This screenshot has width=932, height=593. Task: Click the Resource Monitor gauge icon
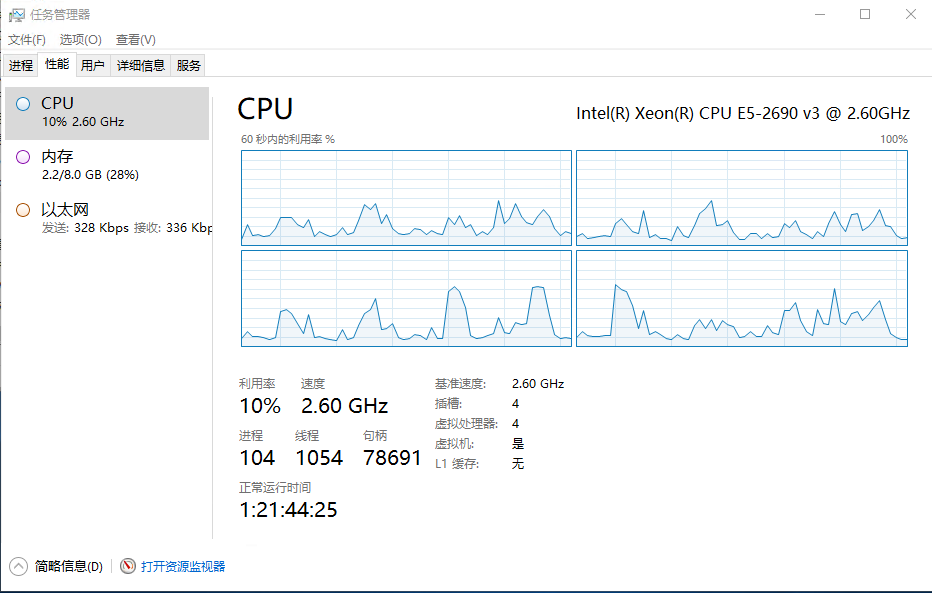(128, 566)
